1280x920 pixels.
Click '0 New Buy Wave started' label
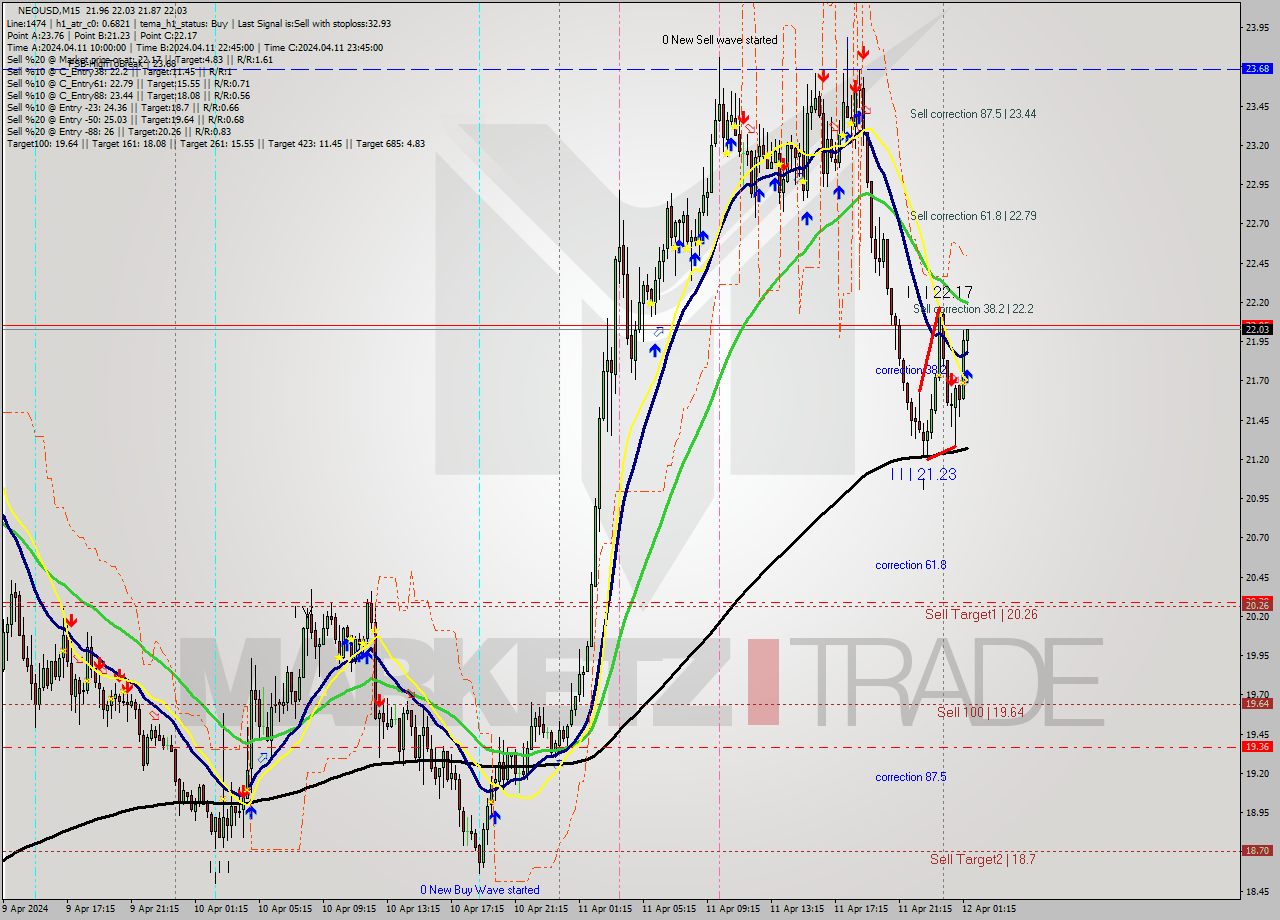pos(480,890)
